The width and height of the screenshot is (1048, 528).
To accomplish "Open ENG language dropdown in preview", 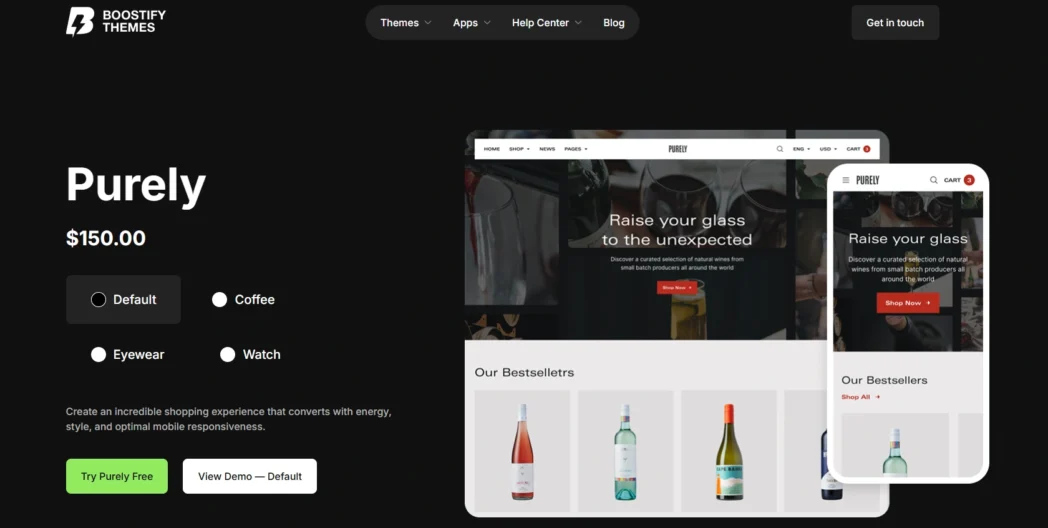I will [801, 149].
